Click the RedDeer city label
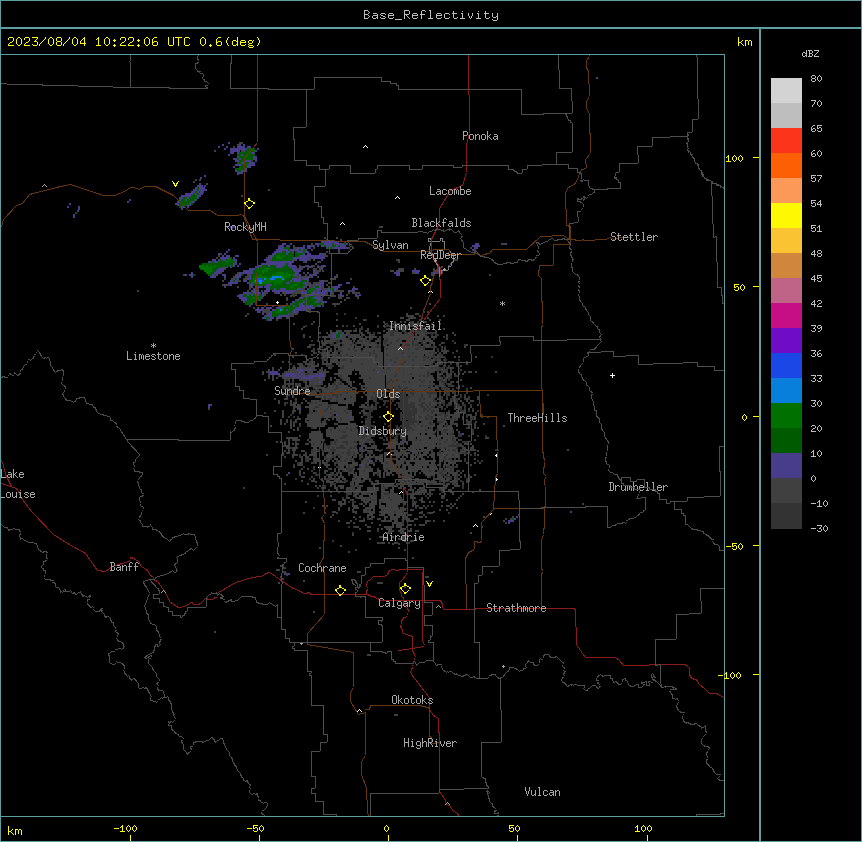Screen dimensions: 862x842 [x=440, y=255]
